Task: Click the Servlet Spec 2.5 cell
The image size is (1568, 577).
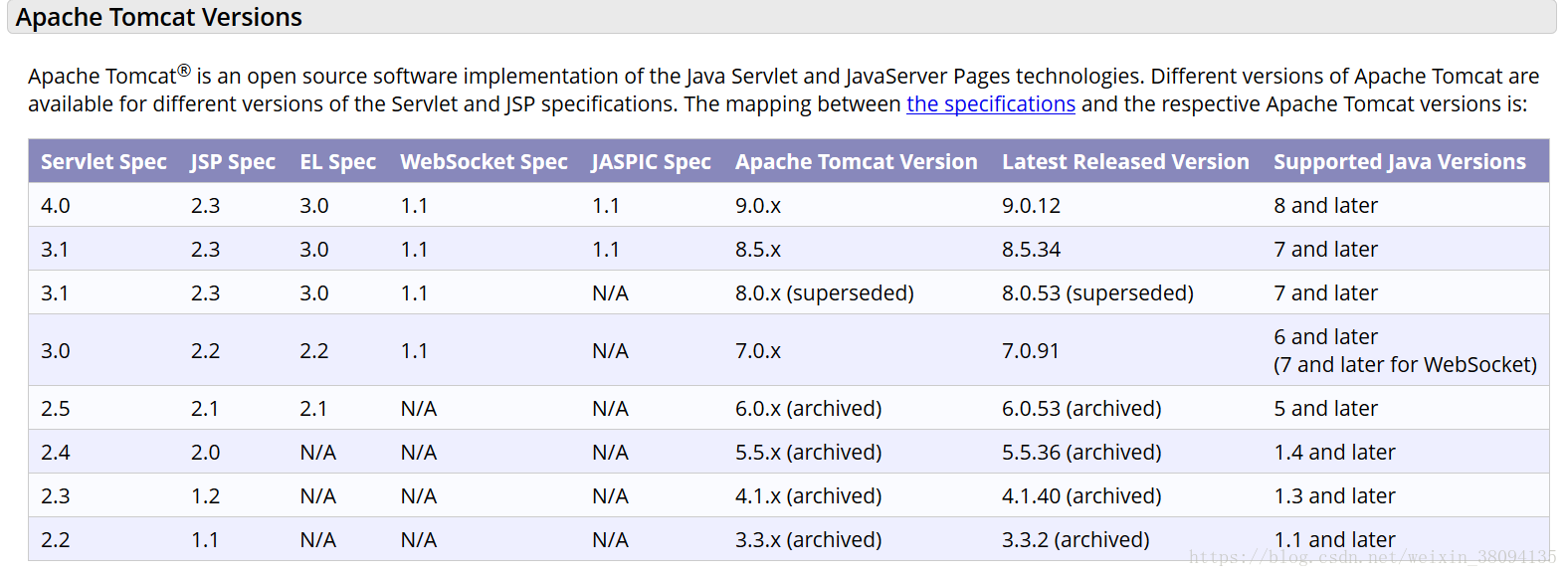Action: (x=56, y=409)
